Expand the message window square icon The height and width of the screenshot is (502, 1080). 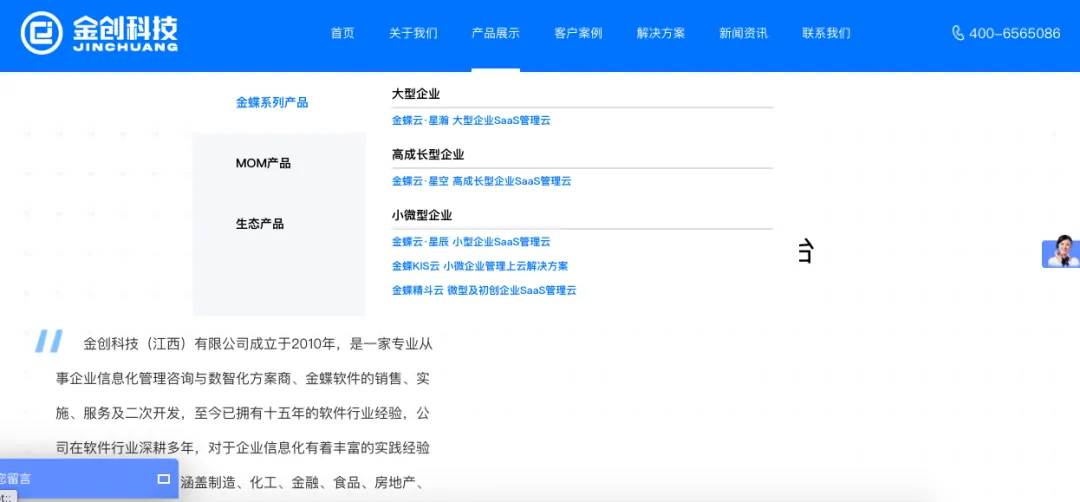click(x=164, y=479)
